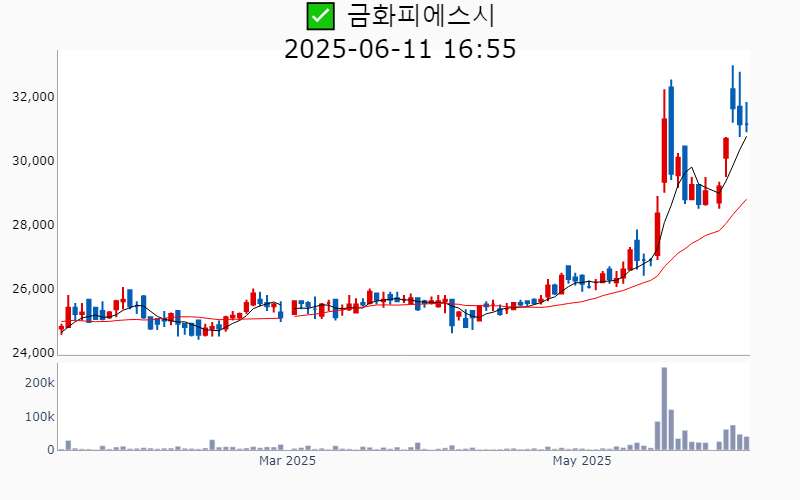This screenshot has height=500, width=800.
Task: Click the 28,000 price axis label
Action: pyautogui.click(x=33, y=225)
